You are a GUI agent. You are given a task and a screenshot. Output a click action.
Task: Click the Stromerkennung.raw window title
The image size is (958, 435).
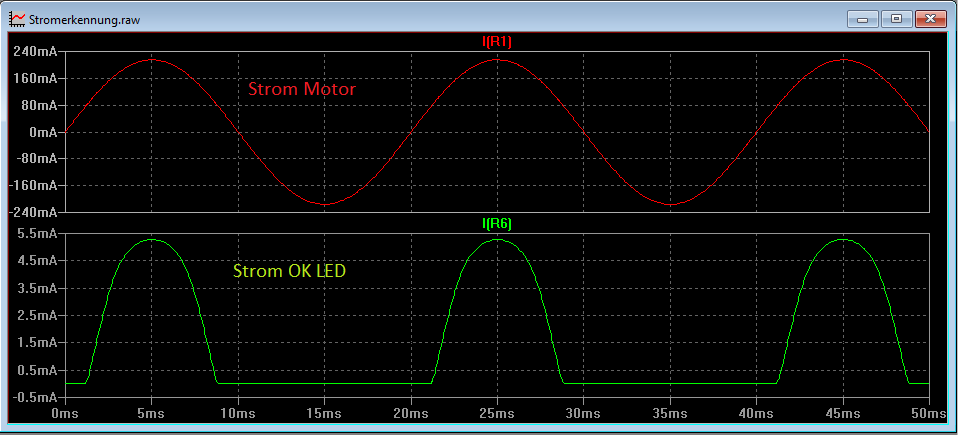(x=84, y=19)
